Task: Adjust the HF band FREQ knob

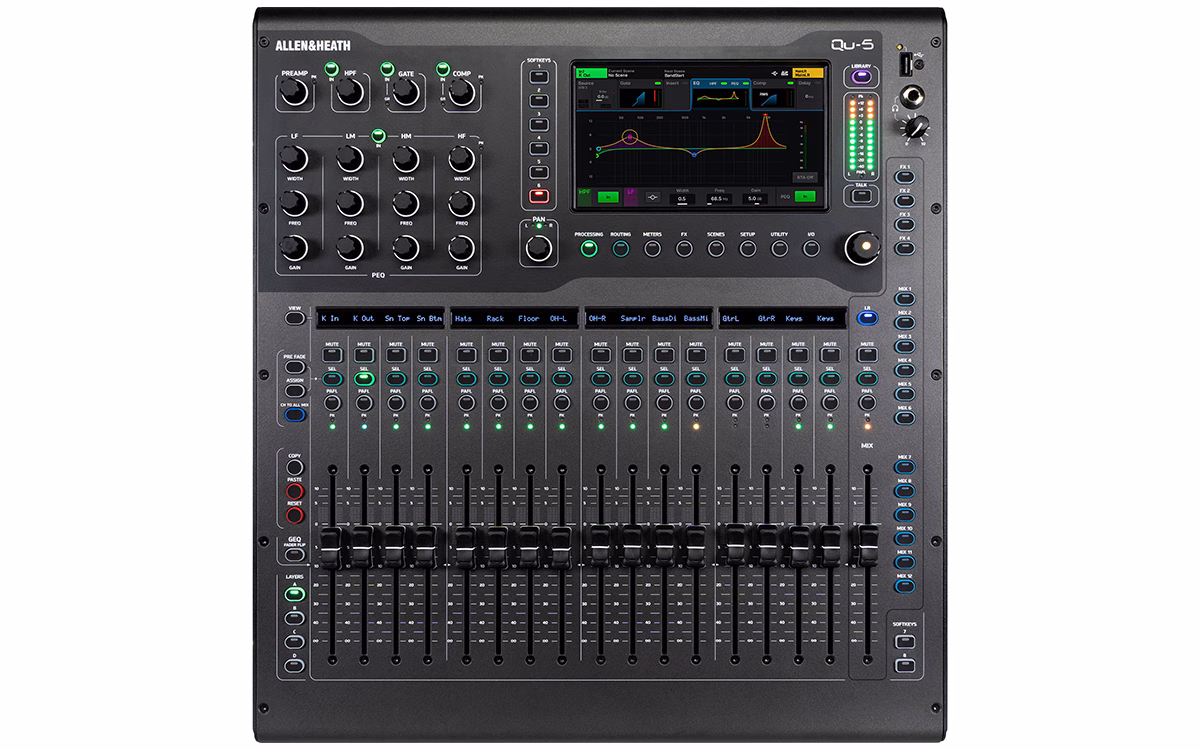Action: click(461, 204)
